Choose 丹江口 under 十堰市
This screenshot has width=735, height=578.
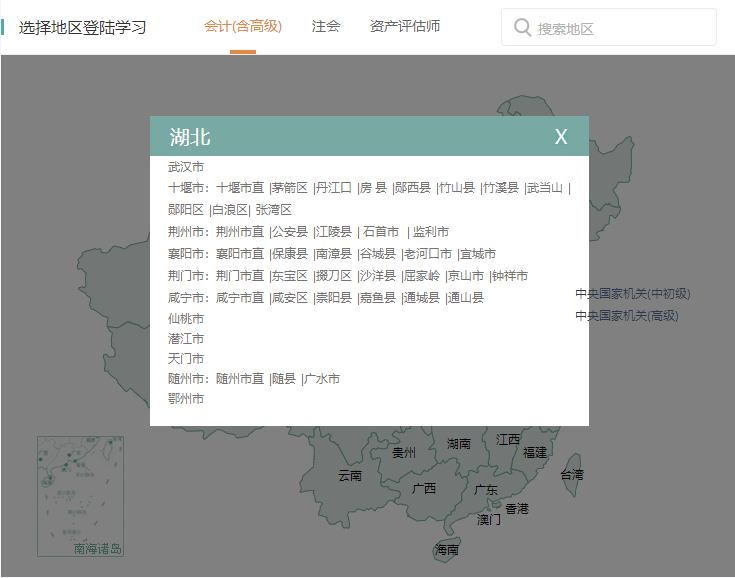click(x=334, y=188)
